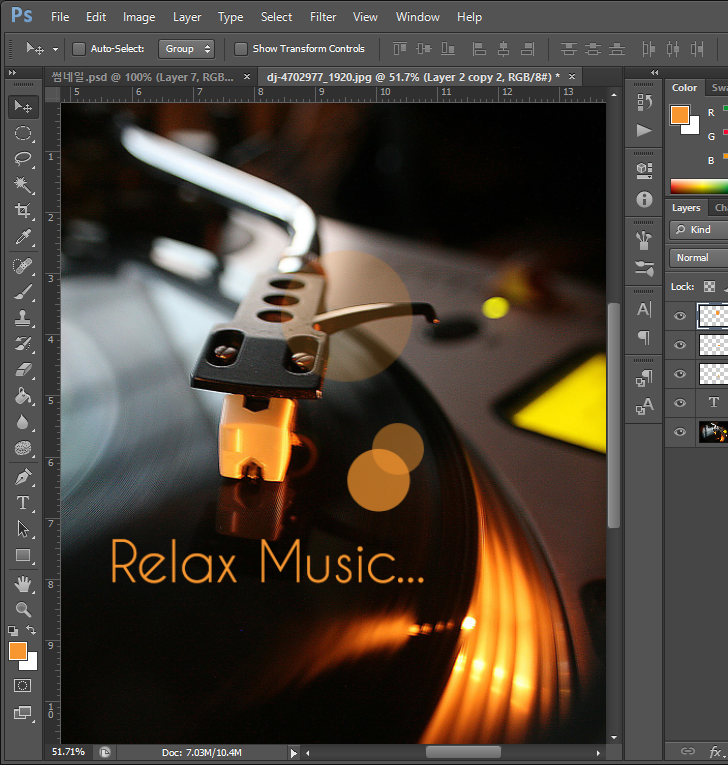Pick a color from the spectrum ramp

pos(699,186)
